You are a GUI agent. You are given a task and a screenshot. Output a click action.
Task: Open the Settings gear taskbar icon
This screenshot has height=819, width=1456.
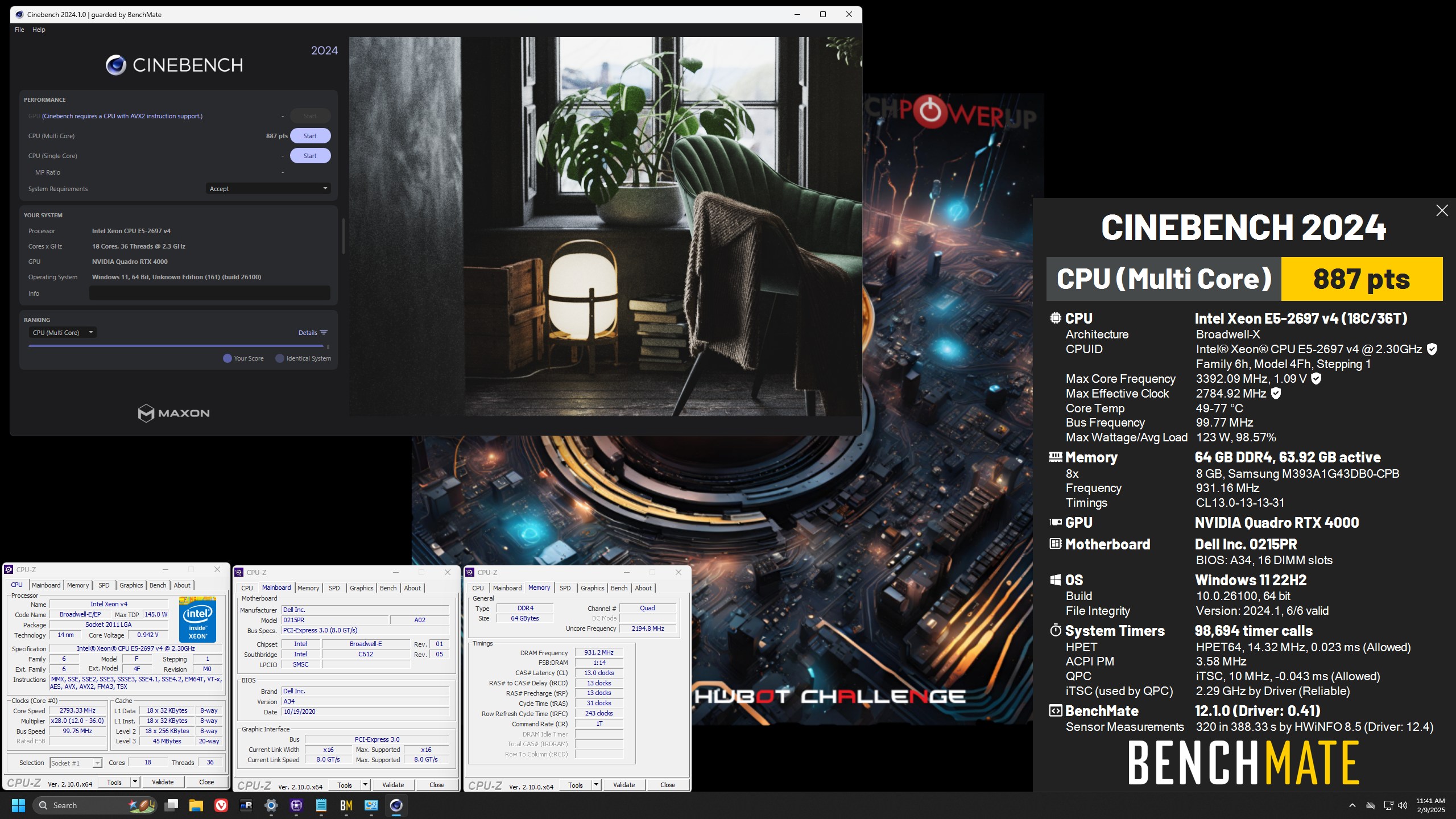point(271,805)
